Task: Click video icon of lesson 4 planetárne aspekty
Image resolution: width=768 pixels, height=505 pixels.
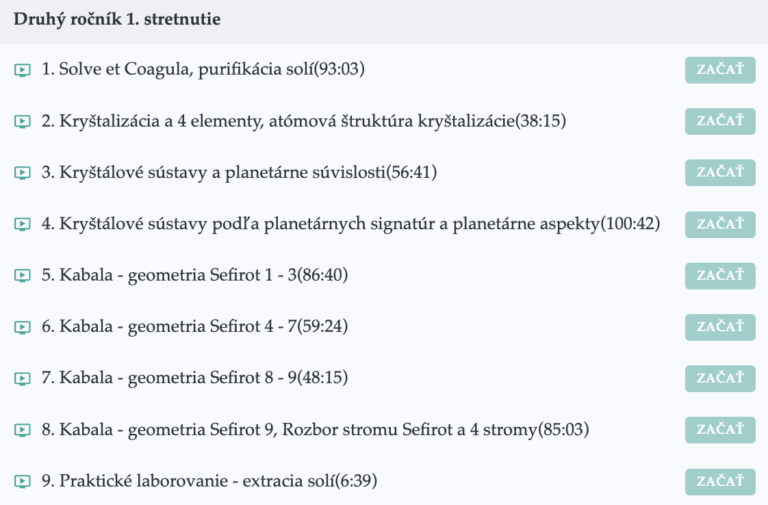Action: pyautogui.click(x=22, y=224)
